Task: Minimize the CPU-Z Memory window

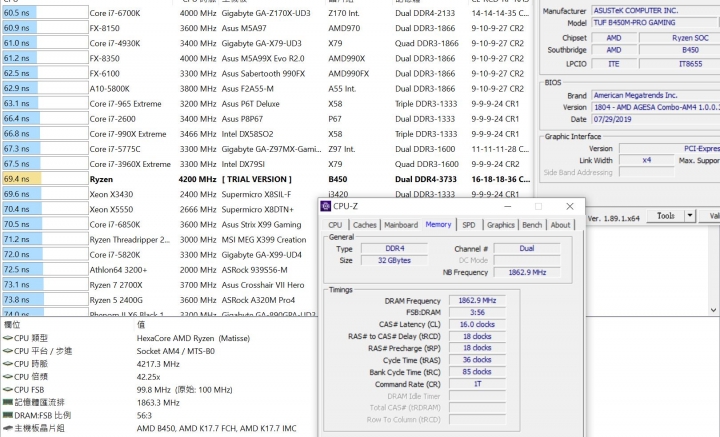Action: (507, 207)
